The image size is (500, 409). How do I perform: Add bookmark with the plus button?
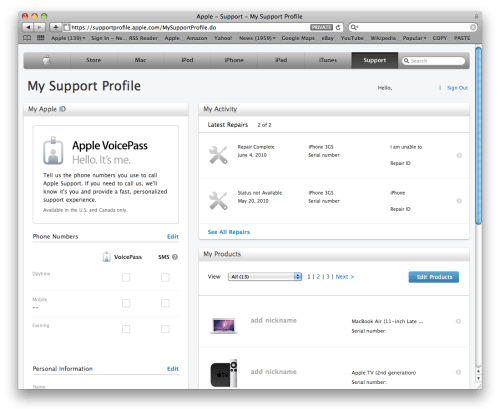pyautogui.click(x=56, y=27)
